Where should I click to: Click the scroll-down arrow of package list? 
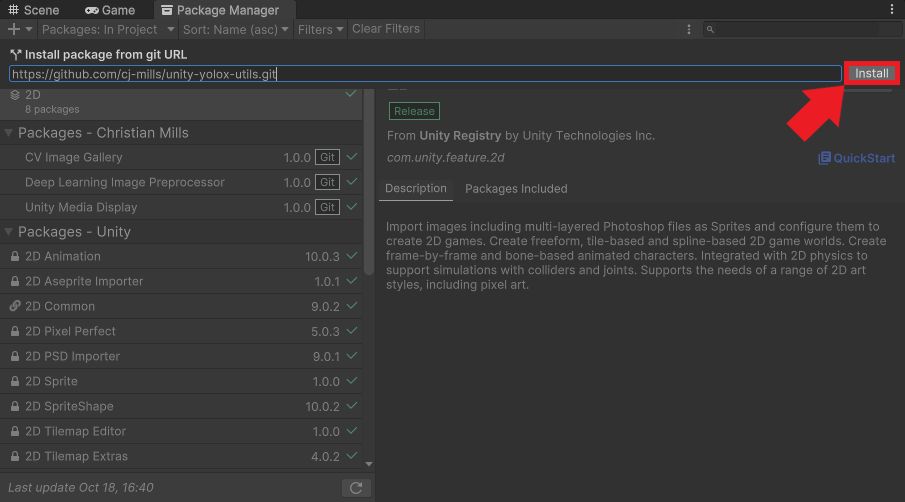coord(369,464)
